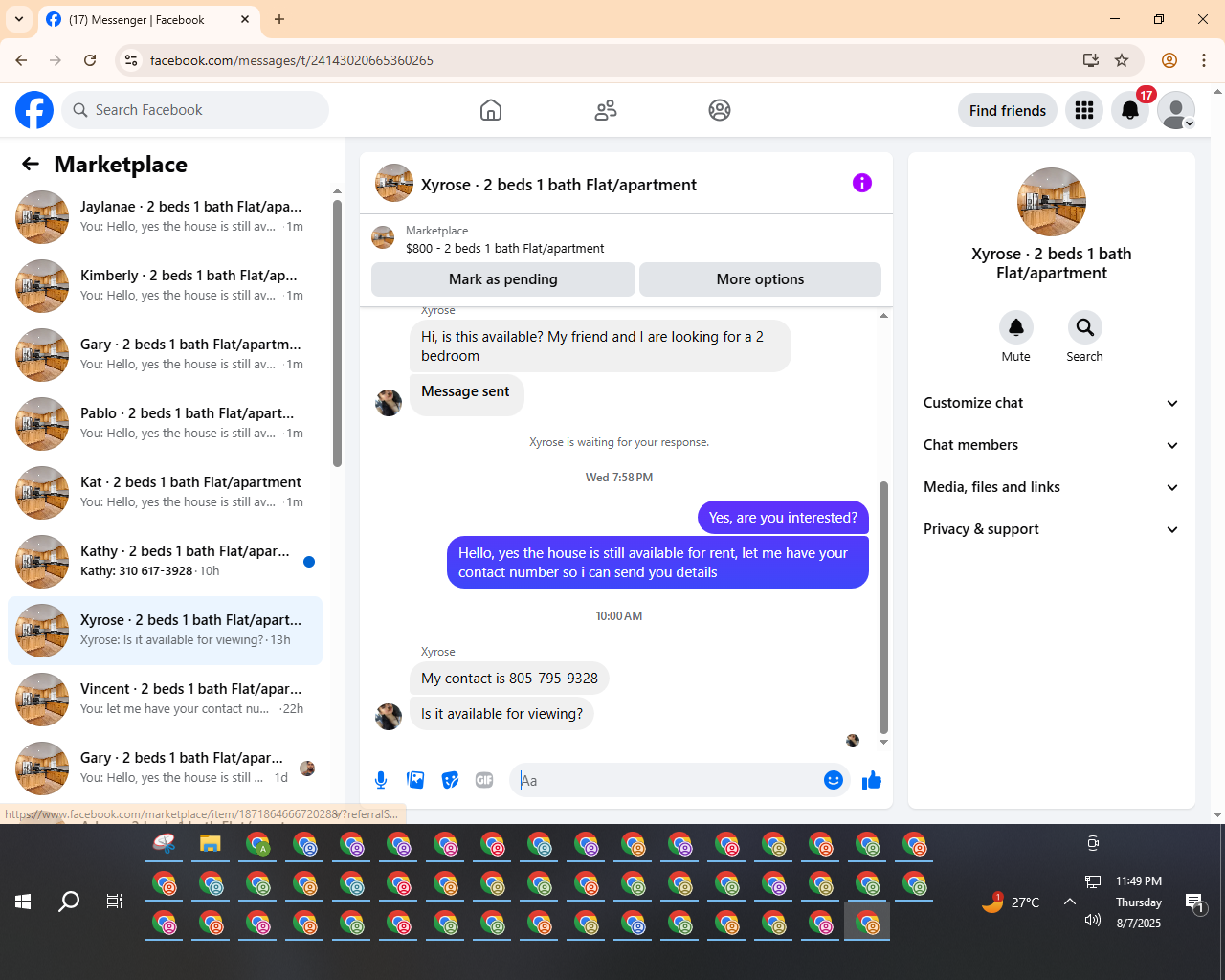
Task: Click the 'Yes, are you interested?' message
Action: coord(783,518)
